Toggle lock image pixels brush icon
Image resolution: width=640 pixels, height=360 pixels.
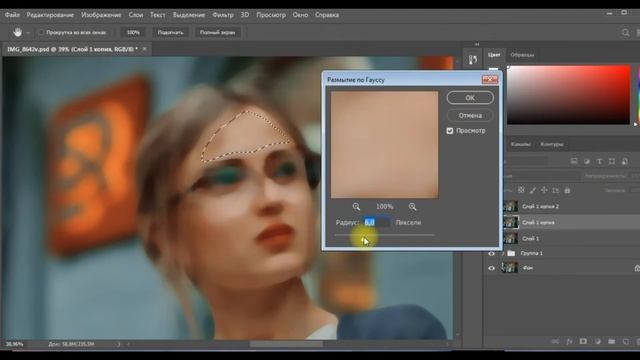point(533,190)
